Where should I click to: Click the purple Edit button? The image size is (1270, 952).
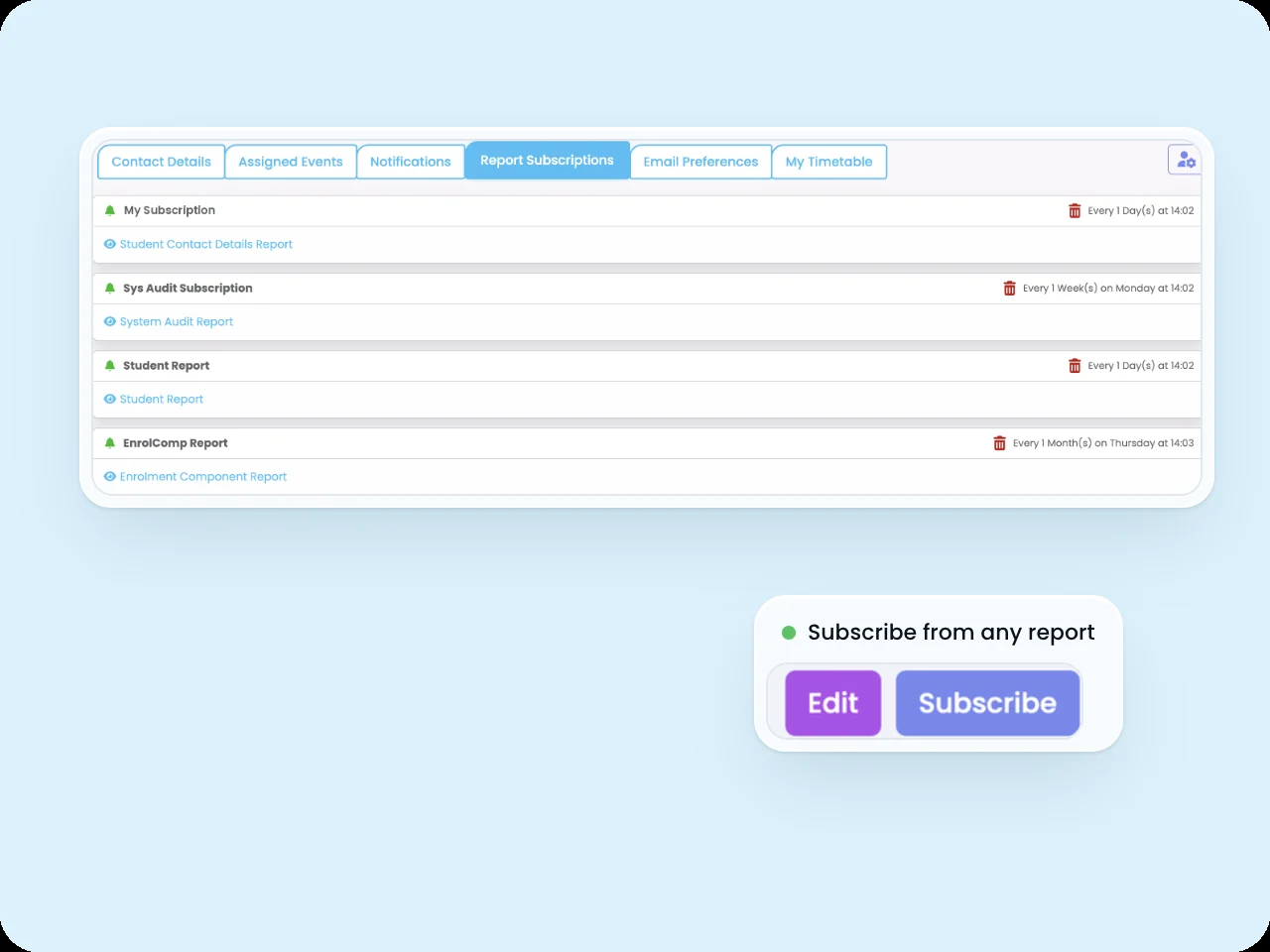pos(833,703)
